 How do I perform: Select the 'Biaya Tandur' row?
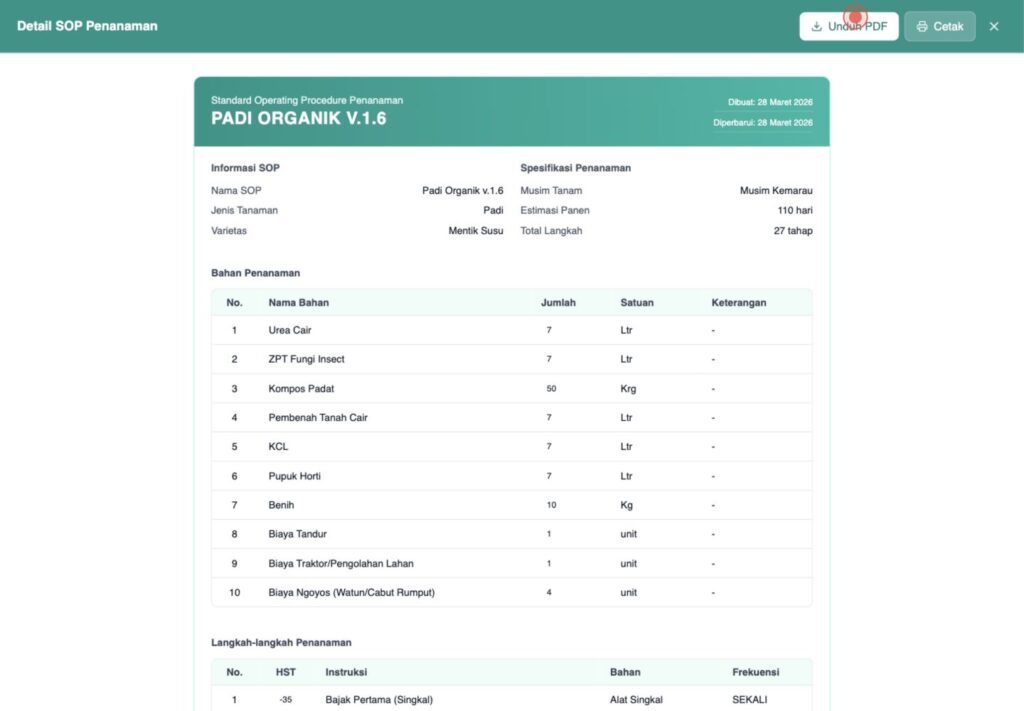(512, 534)
